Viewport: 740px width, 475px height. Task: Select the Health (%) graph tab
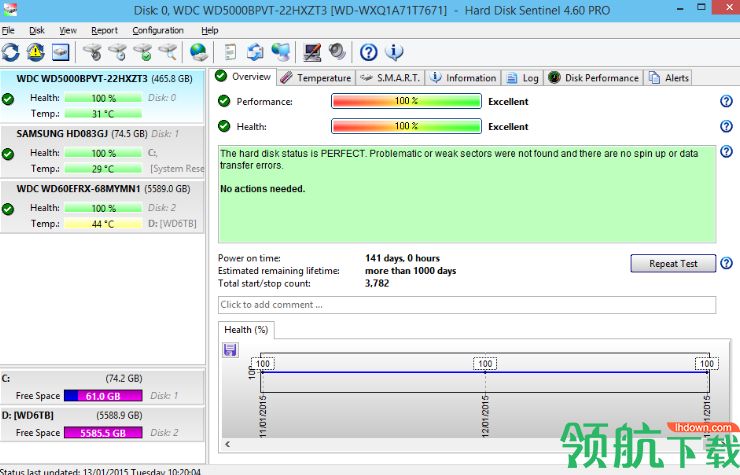pos(246,330)
